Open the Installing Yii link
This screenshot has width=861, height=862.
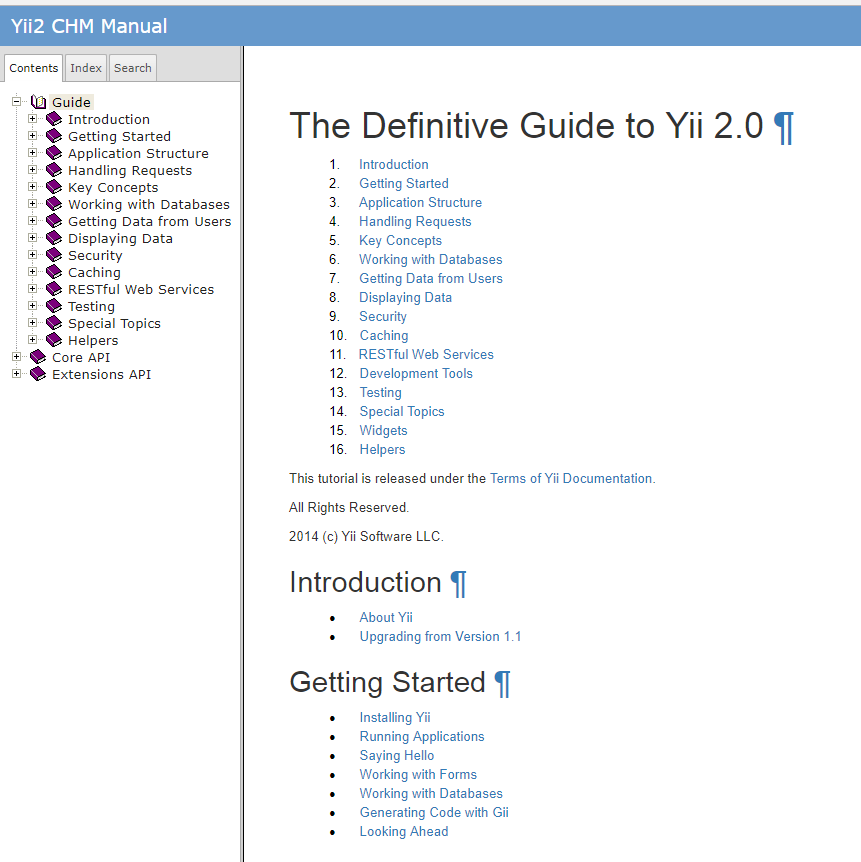pos(395,717)
